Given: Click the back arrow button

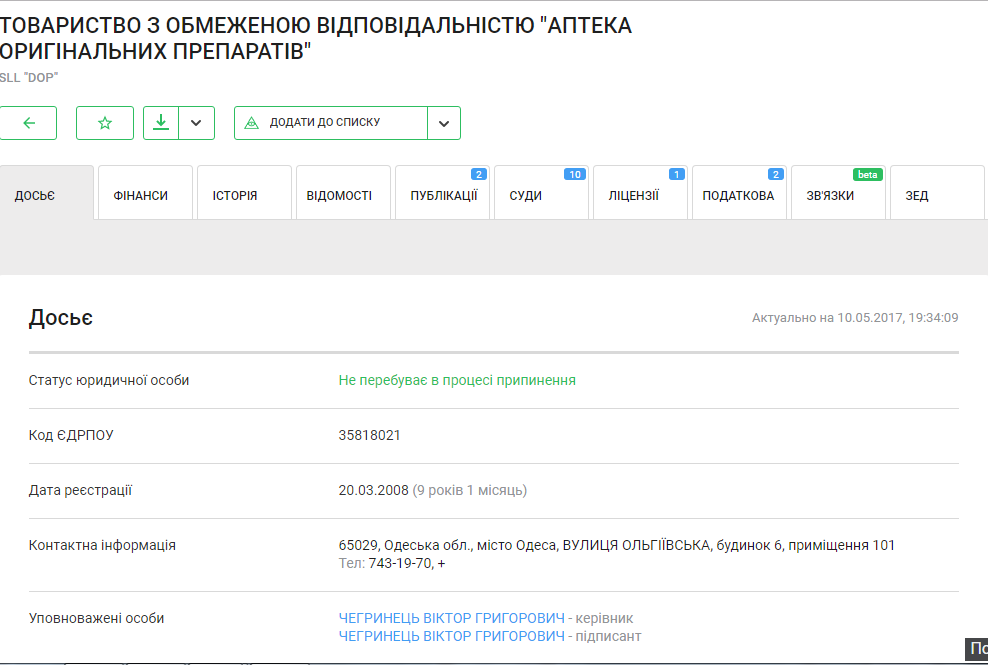Looking at the screenshot, I should [28, 123].
